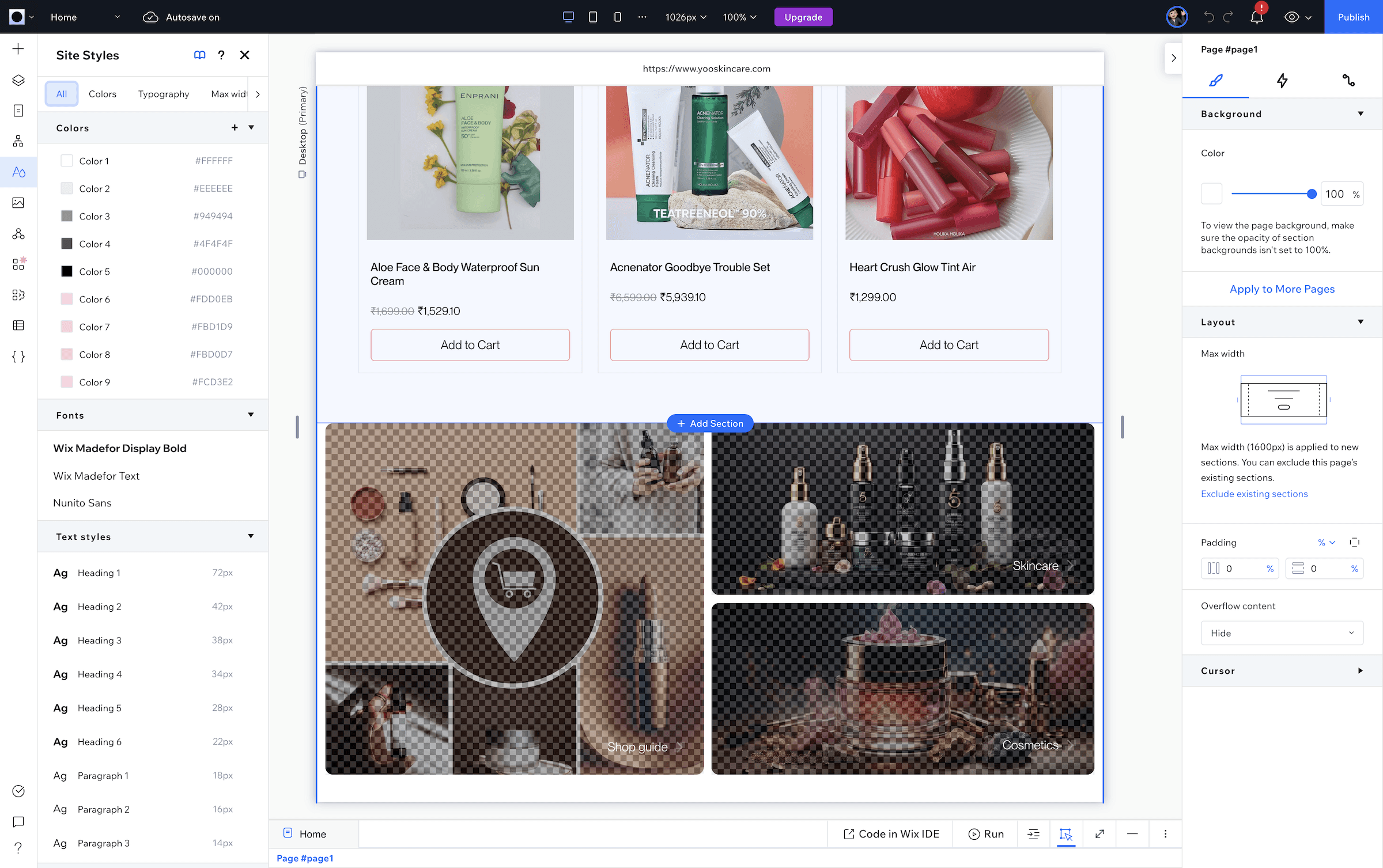The height and width of the screenshot is (868, 1383).
Task: Click the page background color swatch
Action: (x=1211, y=194)
